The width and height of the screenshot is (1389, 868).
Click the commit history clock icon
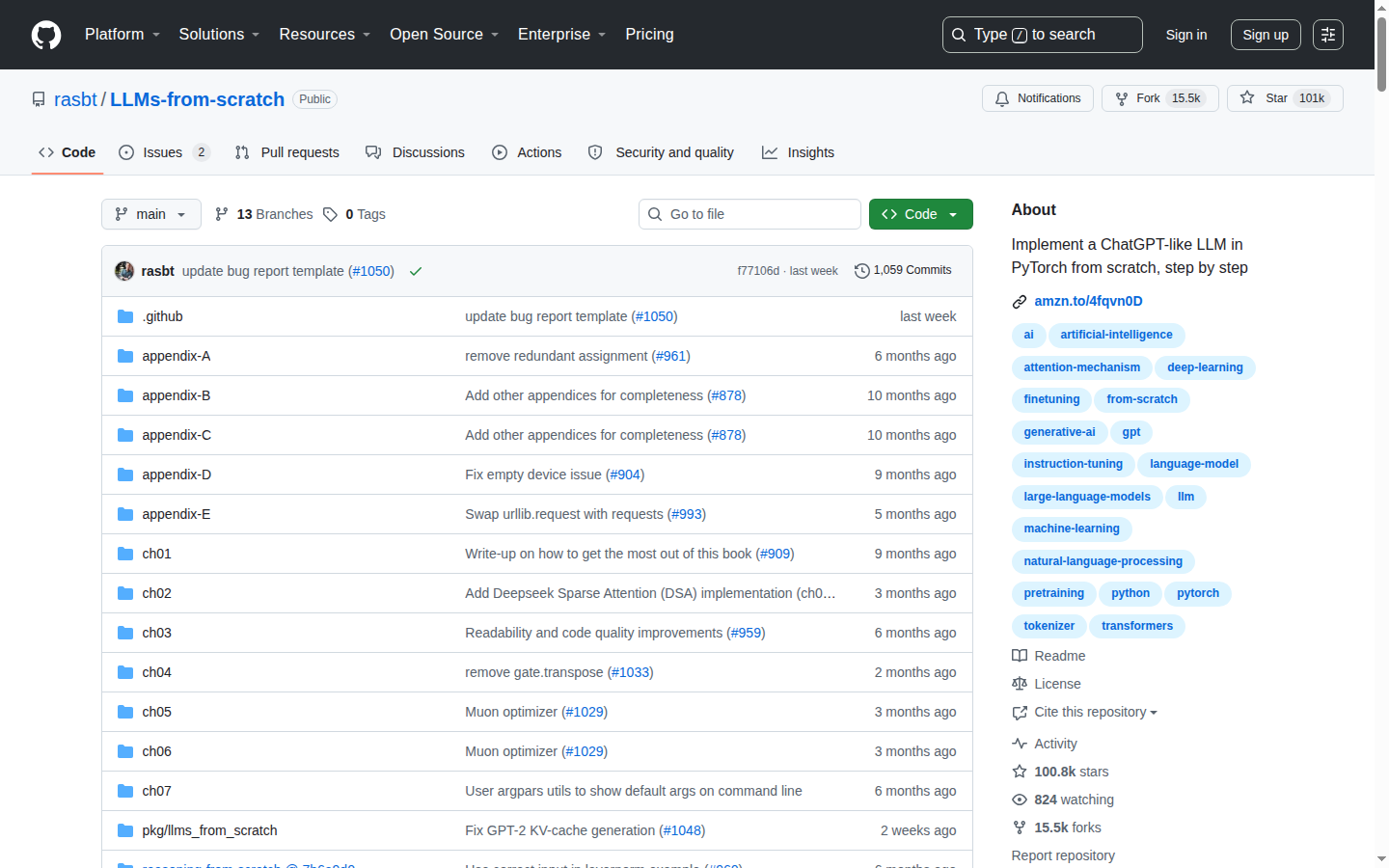[x=861, y=271]
